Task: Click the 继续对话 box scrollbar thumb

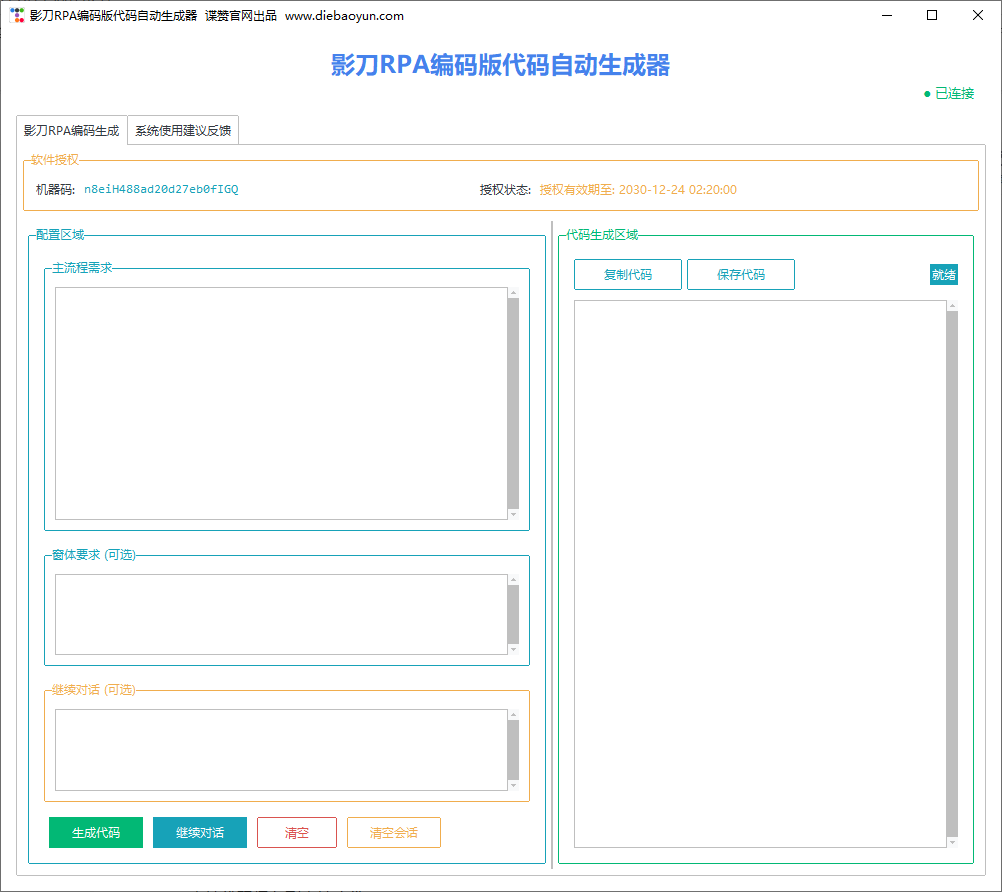Action: pyautogui.click(x=513, y=750)
